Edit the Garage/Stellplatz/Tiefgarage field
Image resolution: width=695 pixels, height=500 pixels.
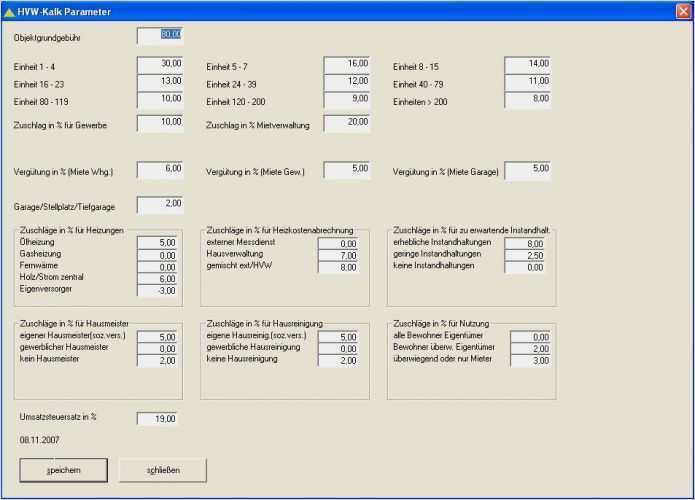click(160, 205)
